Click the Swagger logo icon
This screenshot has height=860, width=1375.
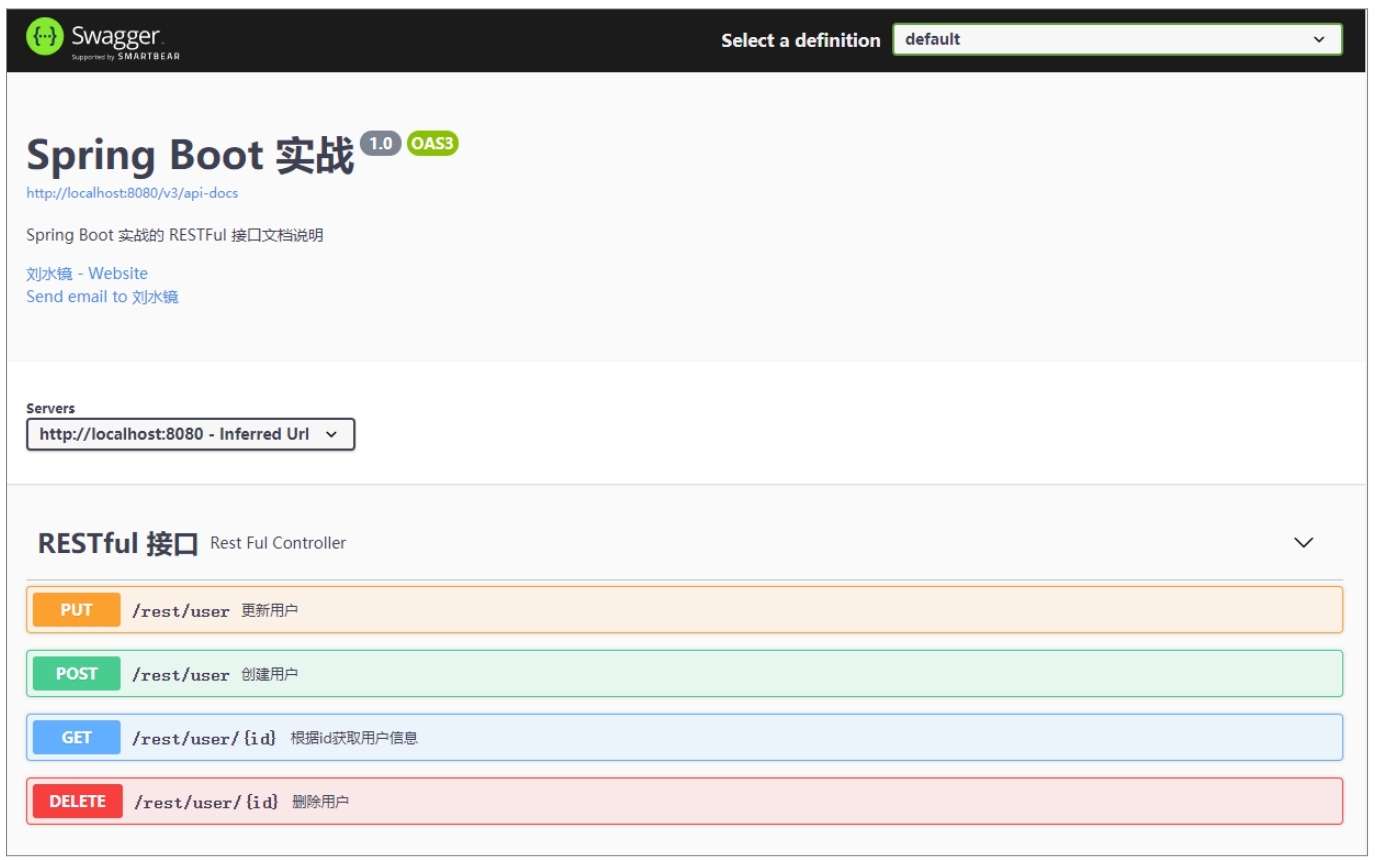(44, 38)
